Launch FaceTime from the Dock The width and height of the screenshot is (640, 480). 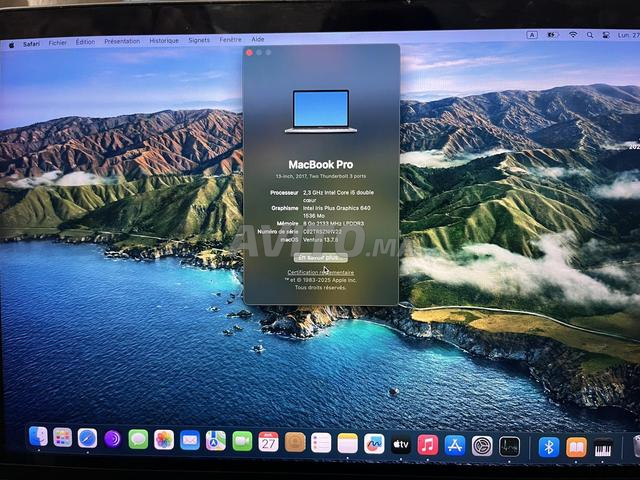point(242,441)
